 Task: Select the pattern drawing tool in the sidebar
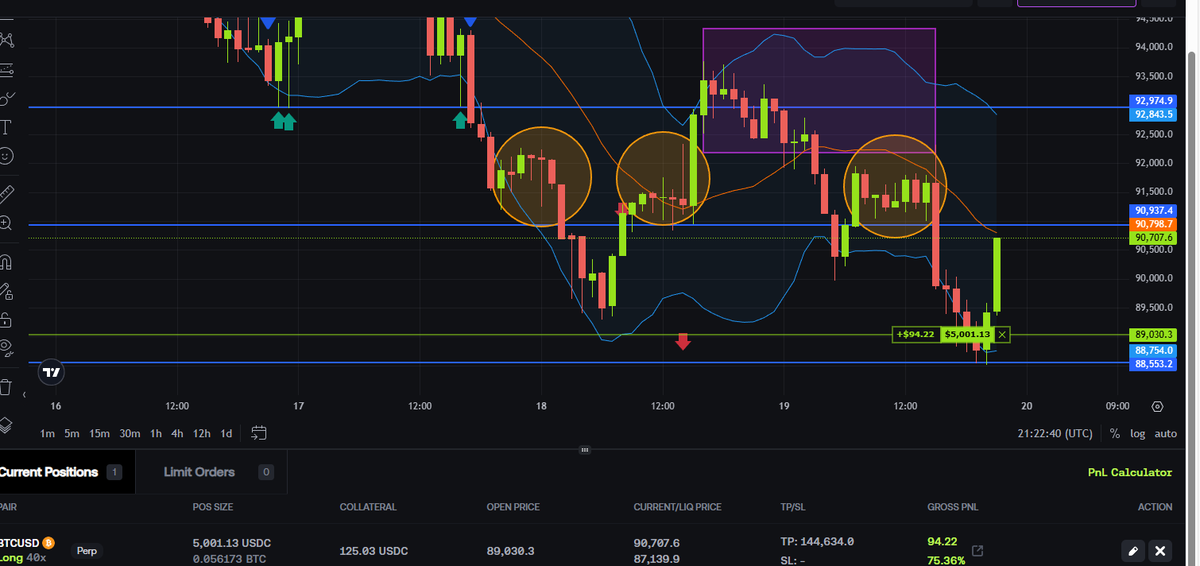pos(7,40)
